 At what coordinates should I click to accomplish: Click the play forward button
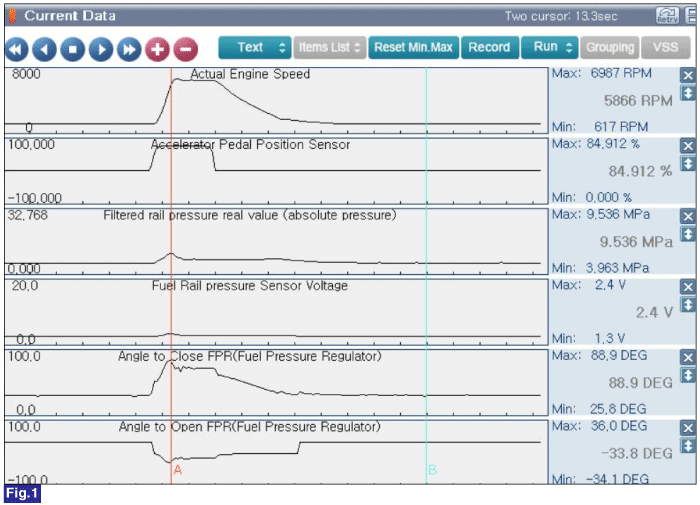101,49
